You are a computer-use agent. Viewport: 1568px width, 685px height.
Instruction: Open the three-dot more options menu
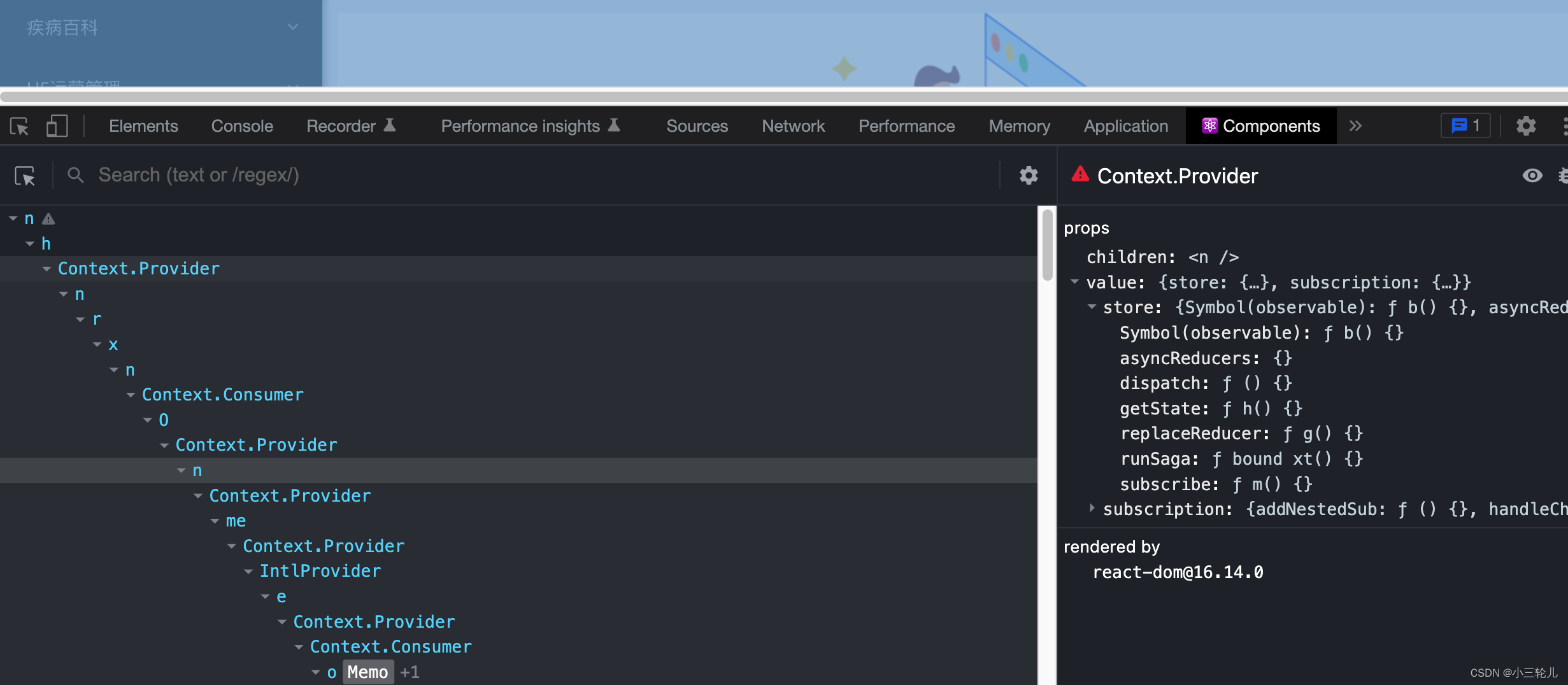tap(1565, 125)
